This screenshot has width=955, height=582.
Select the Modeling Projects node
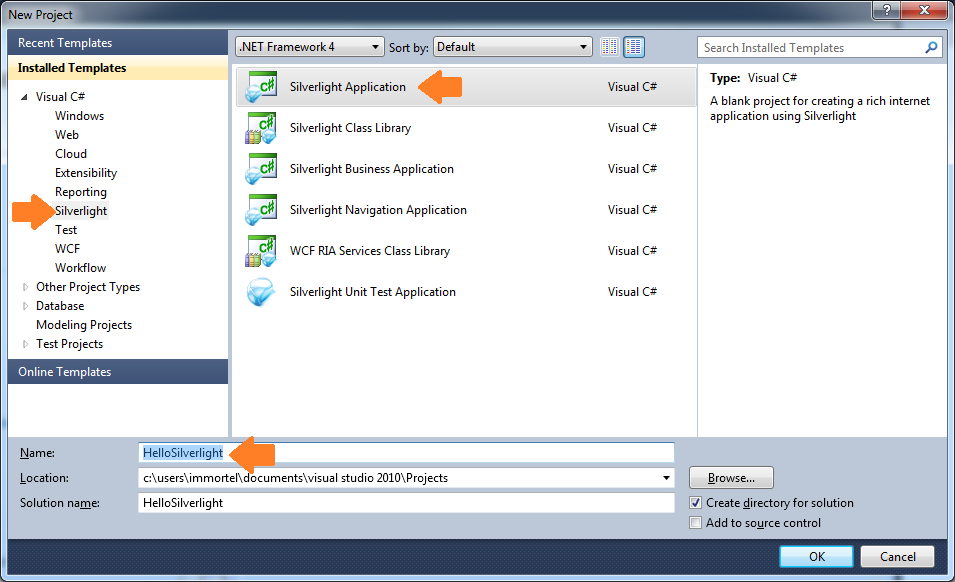pos(84,324)
